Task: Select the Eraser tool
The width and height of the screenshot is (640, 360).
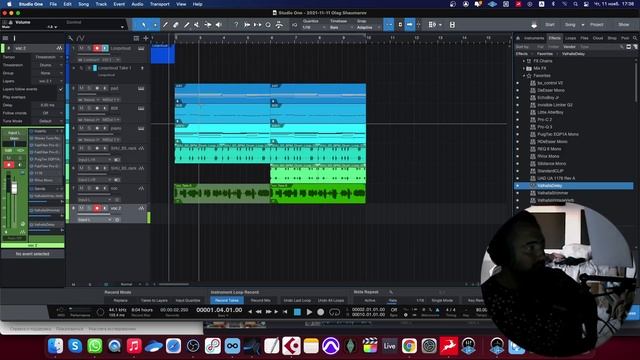Action: [176, 25]
